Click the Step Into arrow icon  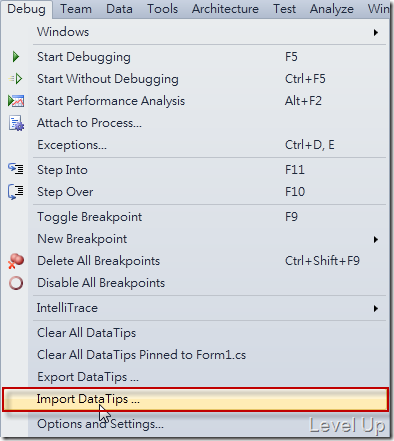coord(16,169)
